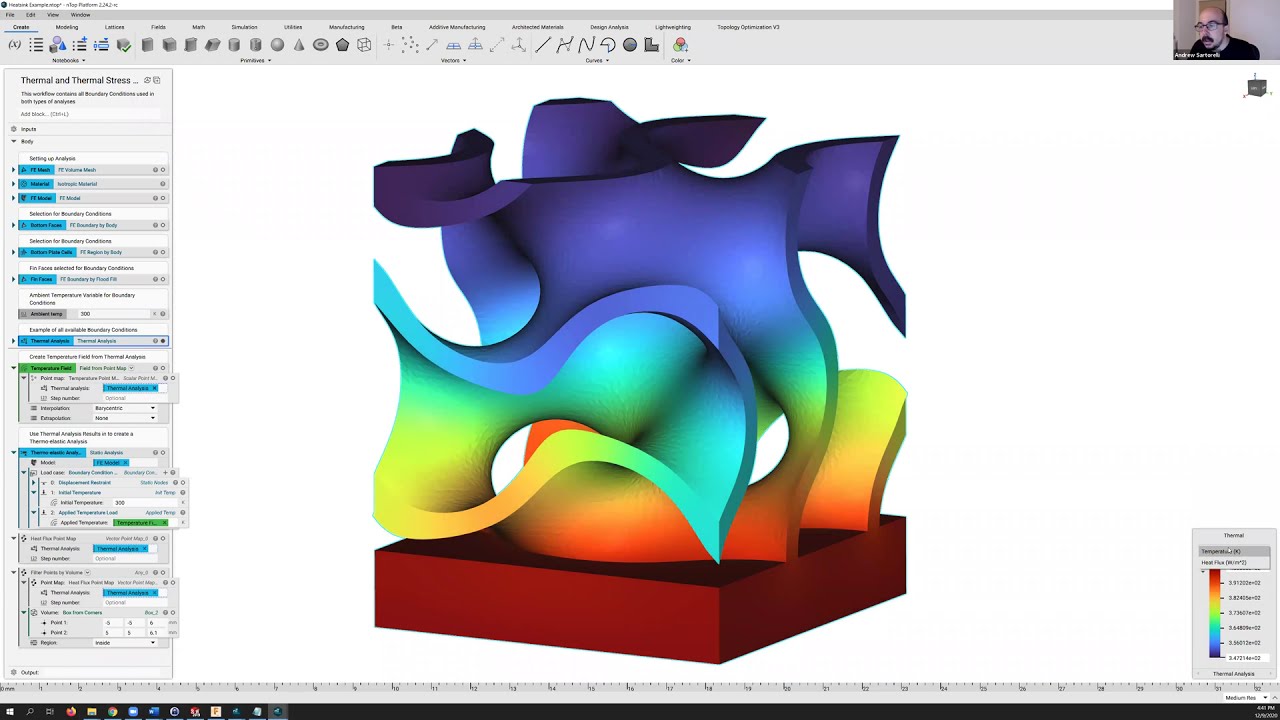Remove the FE Model chip in Model row
The height and width of the screenshot is (720, 1280).
tap(126, 463)
